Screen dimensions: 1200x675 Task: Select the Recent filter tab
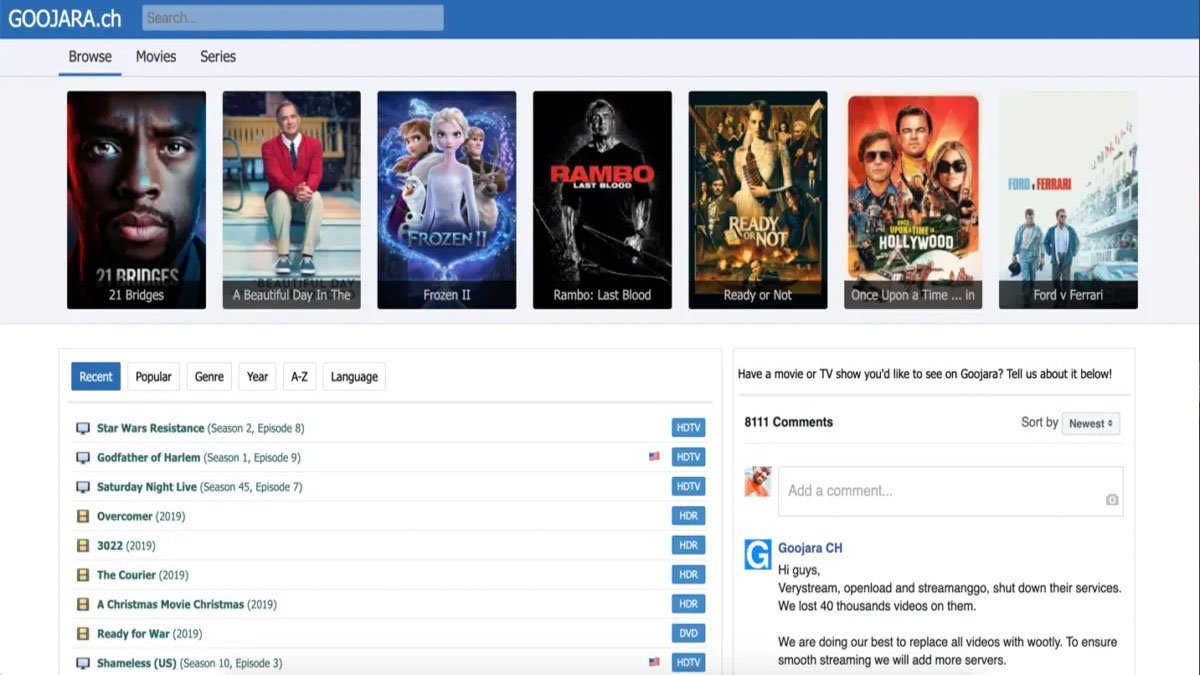[96, 377]
